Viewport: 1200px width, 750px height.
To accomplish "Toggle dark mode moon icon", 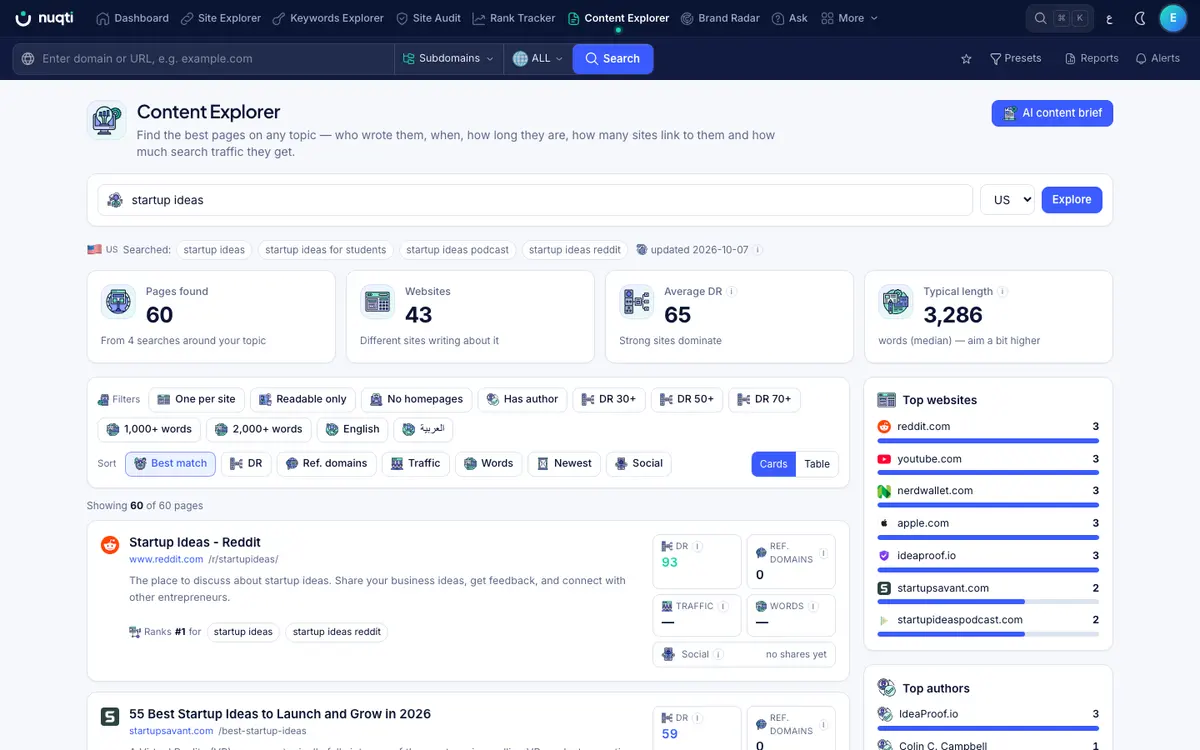I will [x=1141, y=18].
